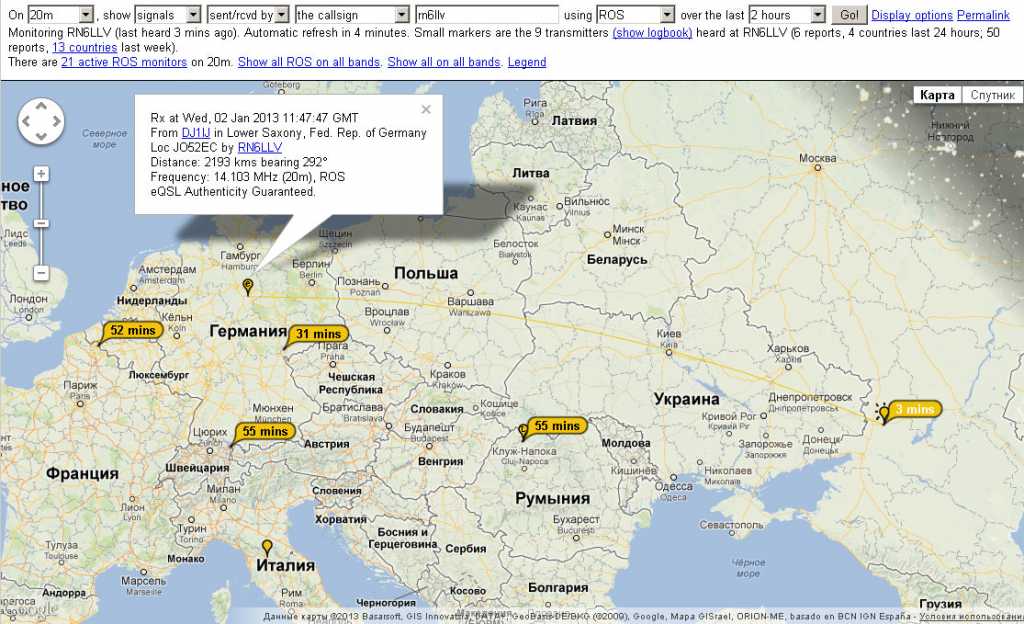This screenshot has height=624, width=1024.
Task: Open the 52 mins marker near Belgium
Action: (x=133, y=330)
